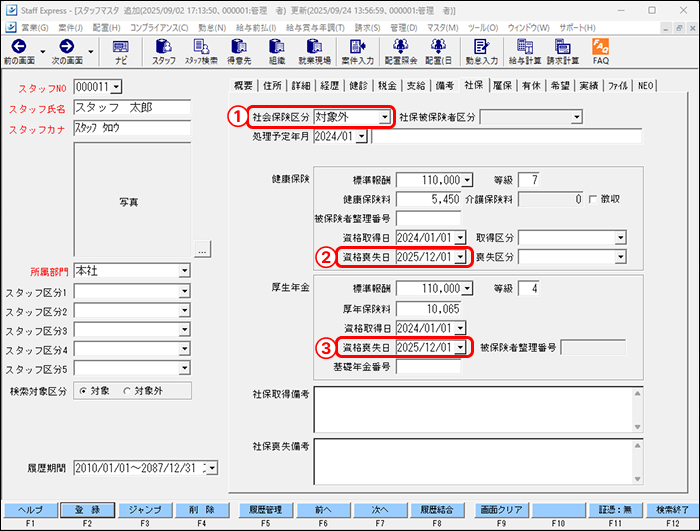Open the マスタ(M) menu

(x=442, y=28)
